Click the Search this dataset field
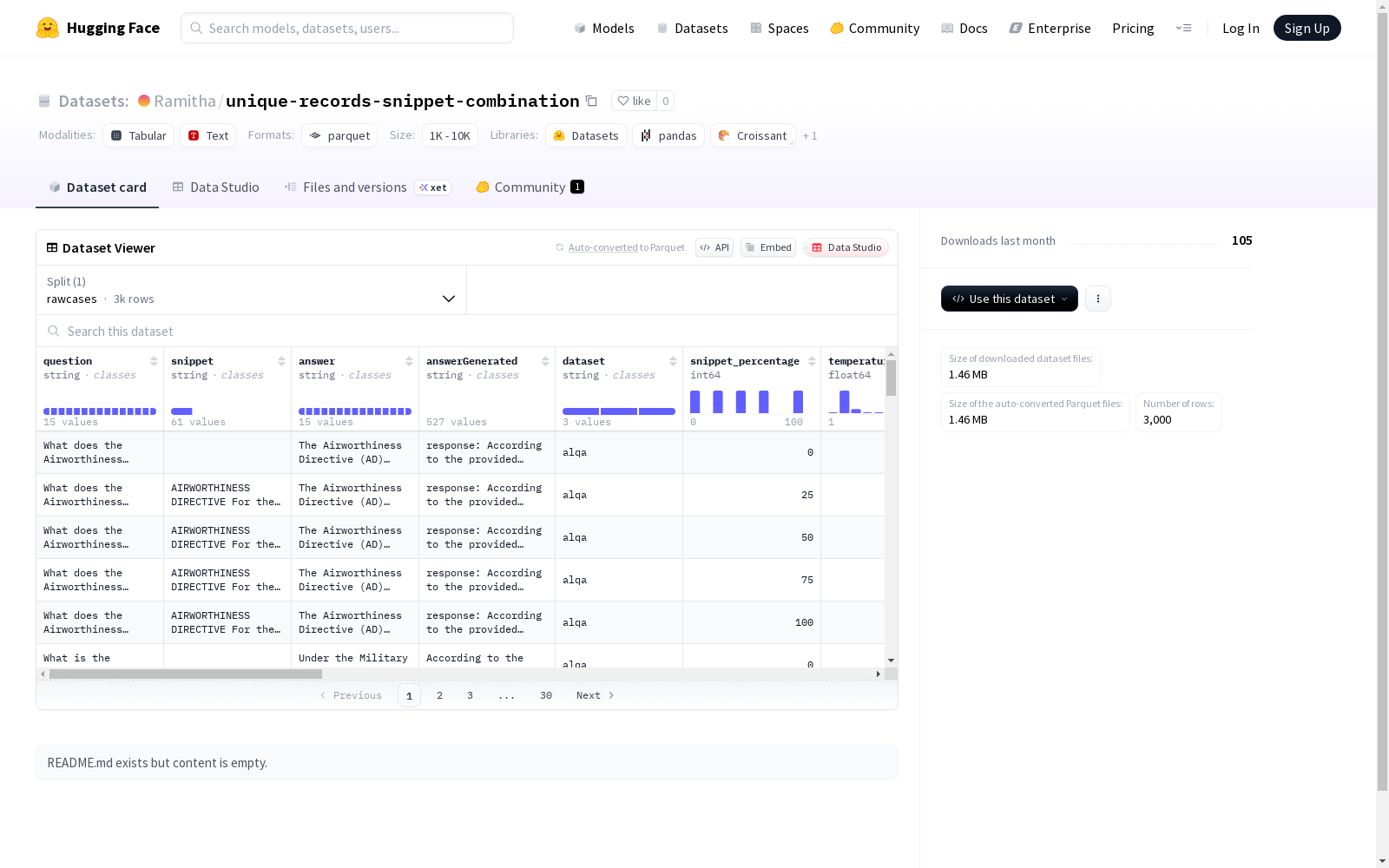Viewport: 1389px width, 868px height. pos(467,332)
